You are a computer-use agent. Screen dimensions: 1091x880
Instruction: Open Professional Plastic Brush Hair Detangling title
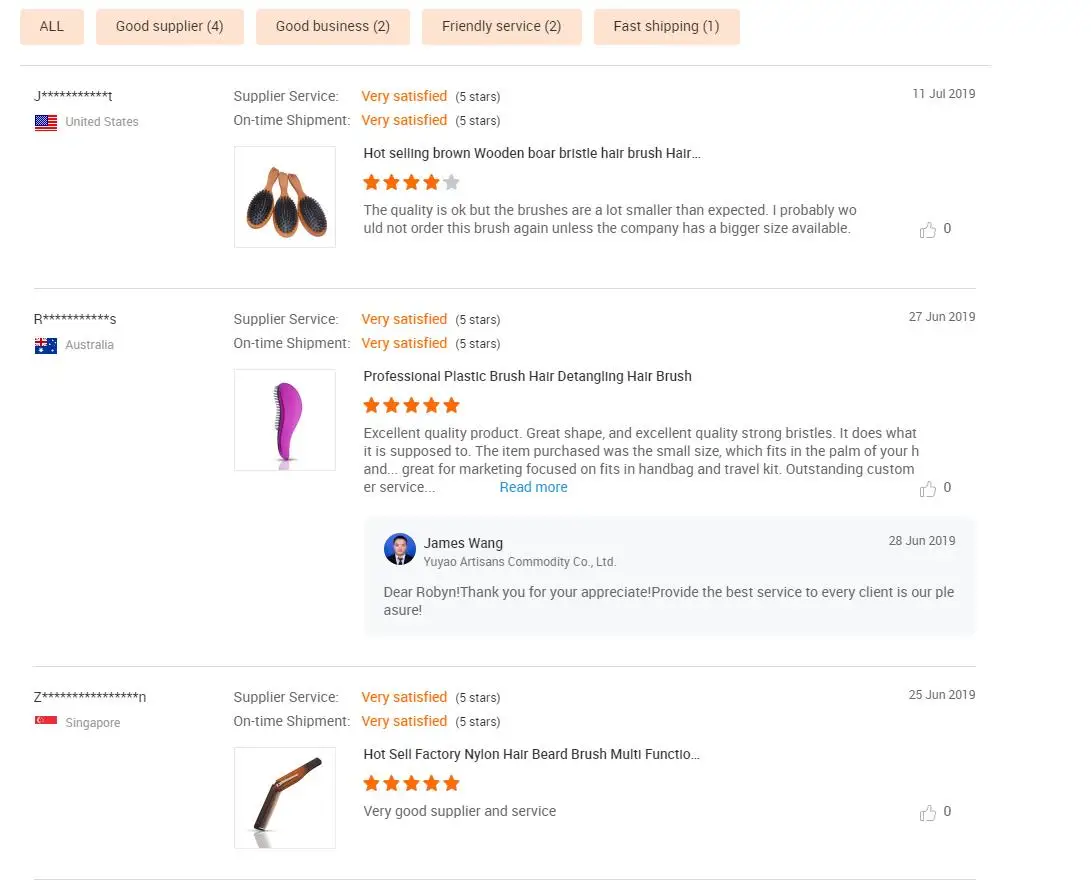tap(527, 376)
